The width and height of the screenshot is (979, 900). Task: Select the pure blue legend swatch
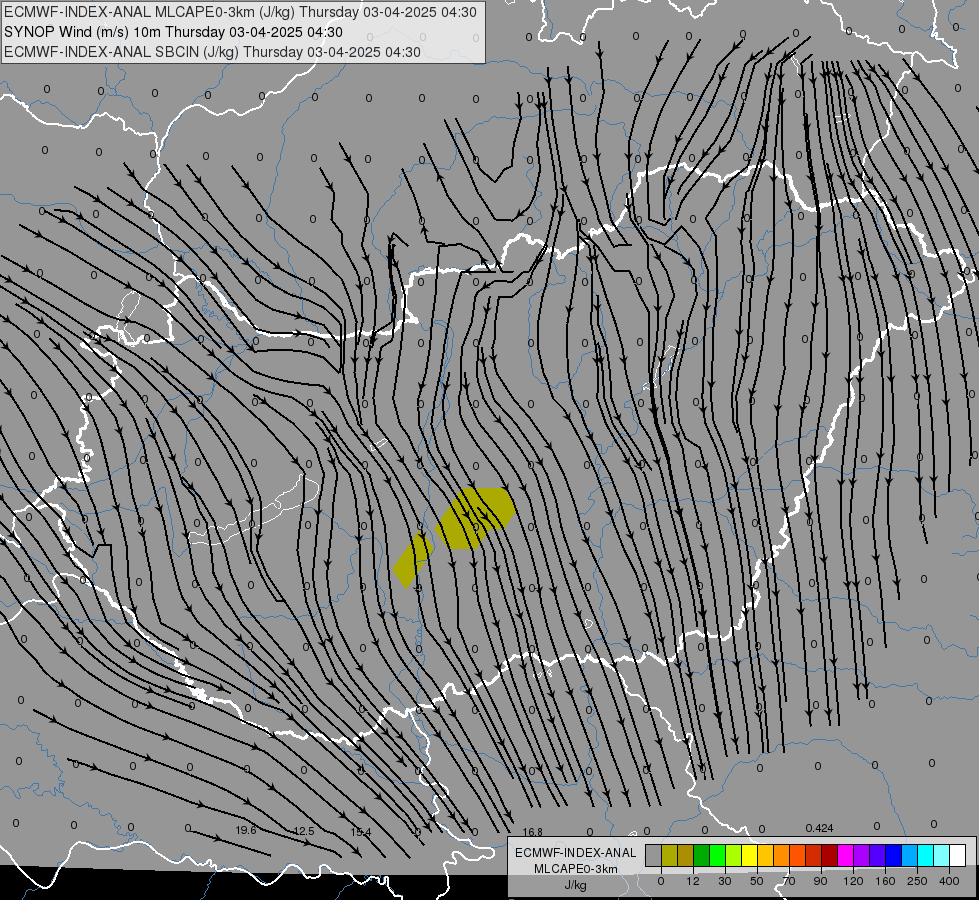point(893,855)
